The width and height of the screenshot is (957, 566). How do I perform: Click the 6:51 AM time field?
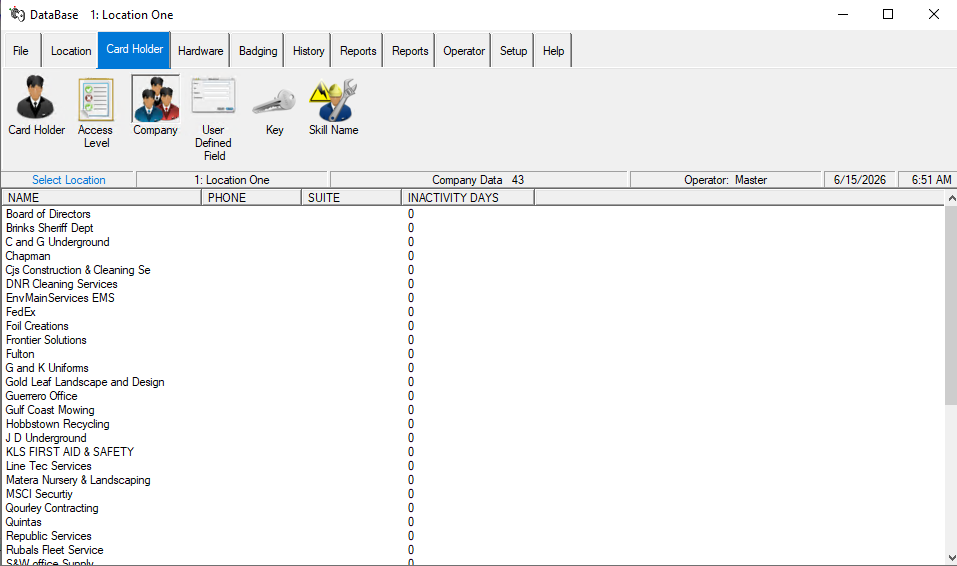930,180
